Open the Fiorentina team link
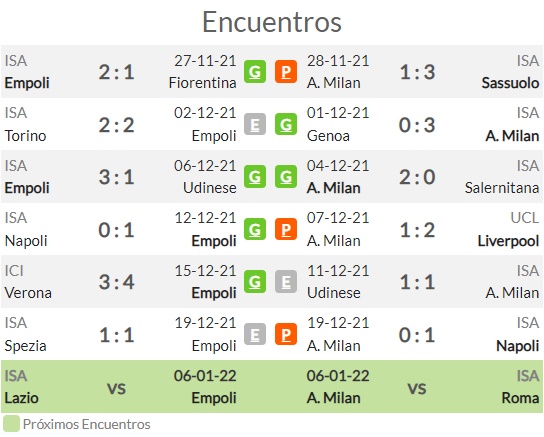Screen dimensions: 544x437 point(203,83)
